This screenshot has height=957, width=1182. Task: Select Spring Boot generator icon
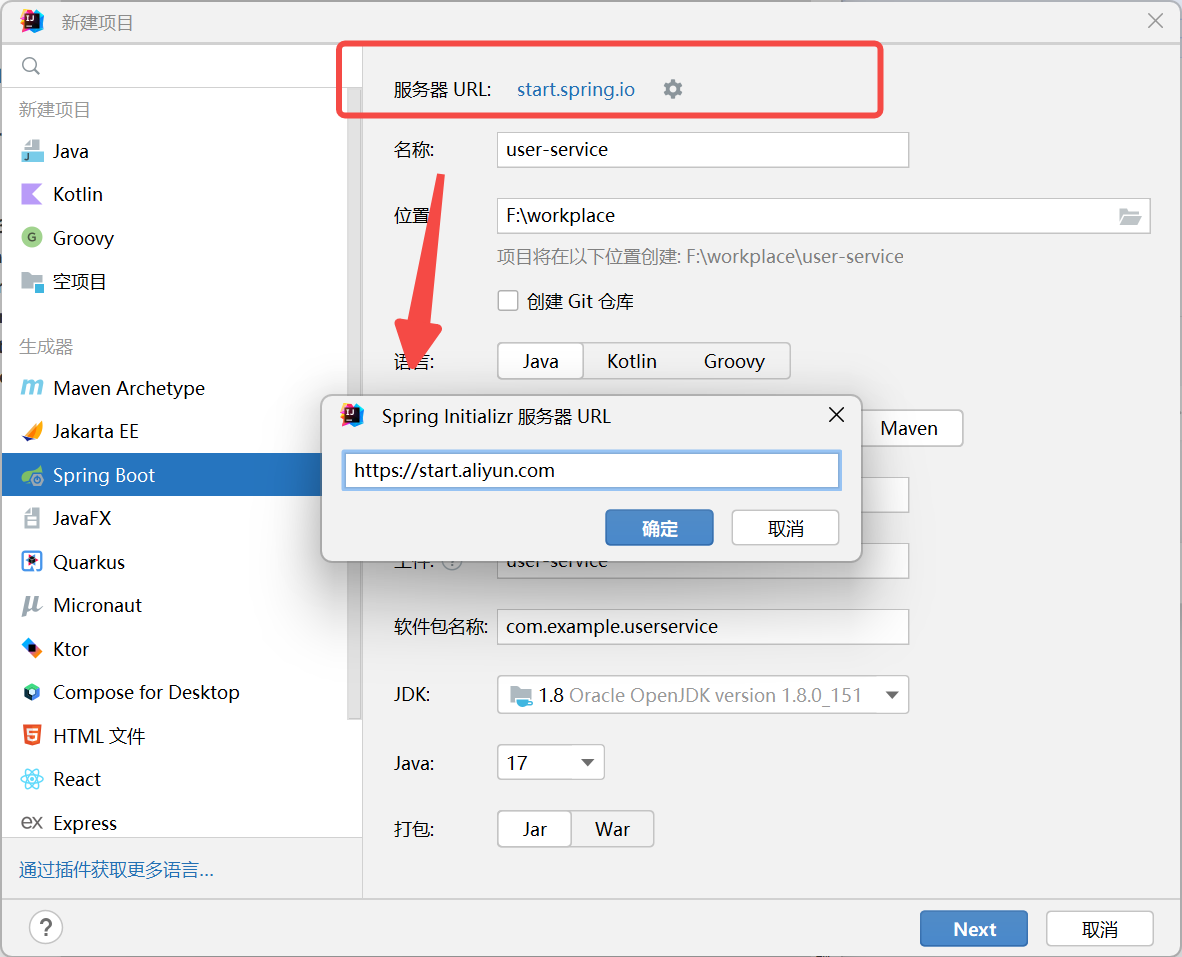tap(32, 475)
